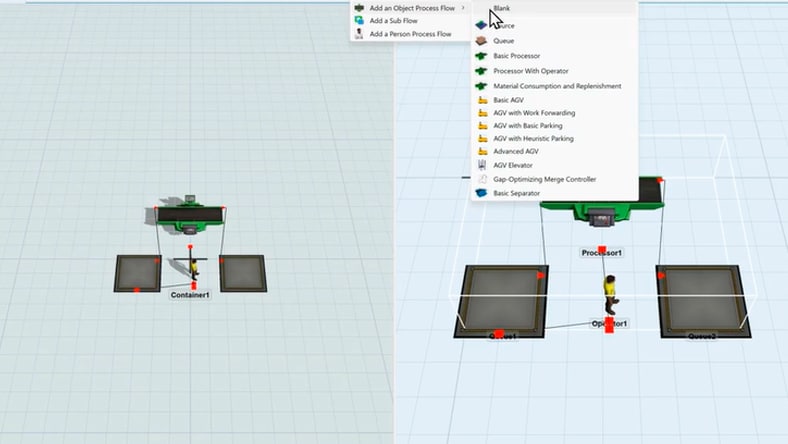Viewport: 788px width, 444px height.
Task: Click the Basic Processor icon
Action: [481, 56]
